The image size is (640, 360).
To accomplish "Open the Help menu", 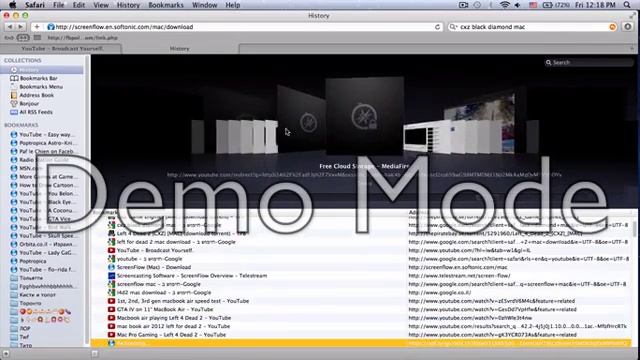I will [233, 5].
